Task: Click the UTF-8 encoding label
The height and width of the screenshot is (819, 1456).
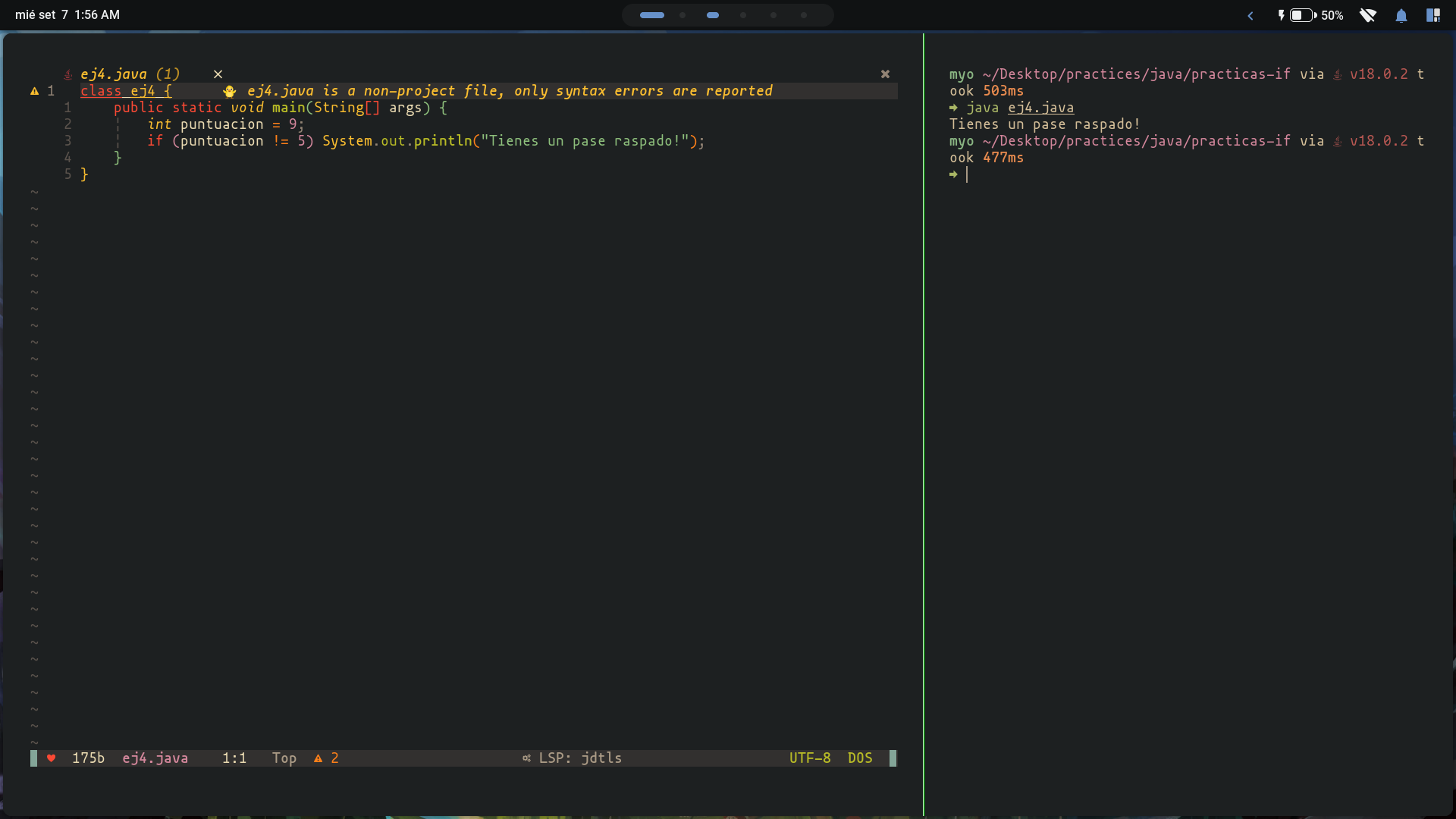Action: [809, 758]
